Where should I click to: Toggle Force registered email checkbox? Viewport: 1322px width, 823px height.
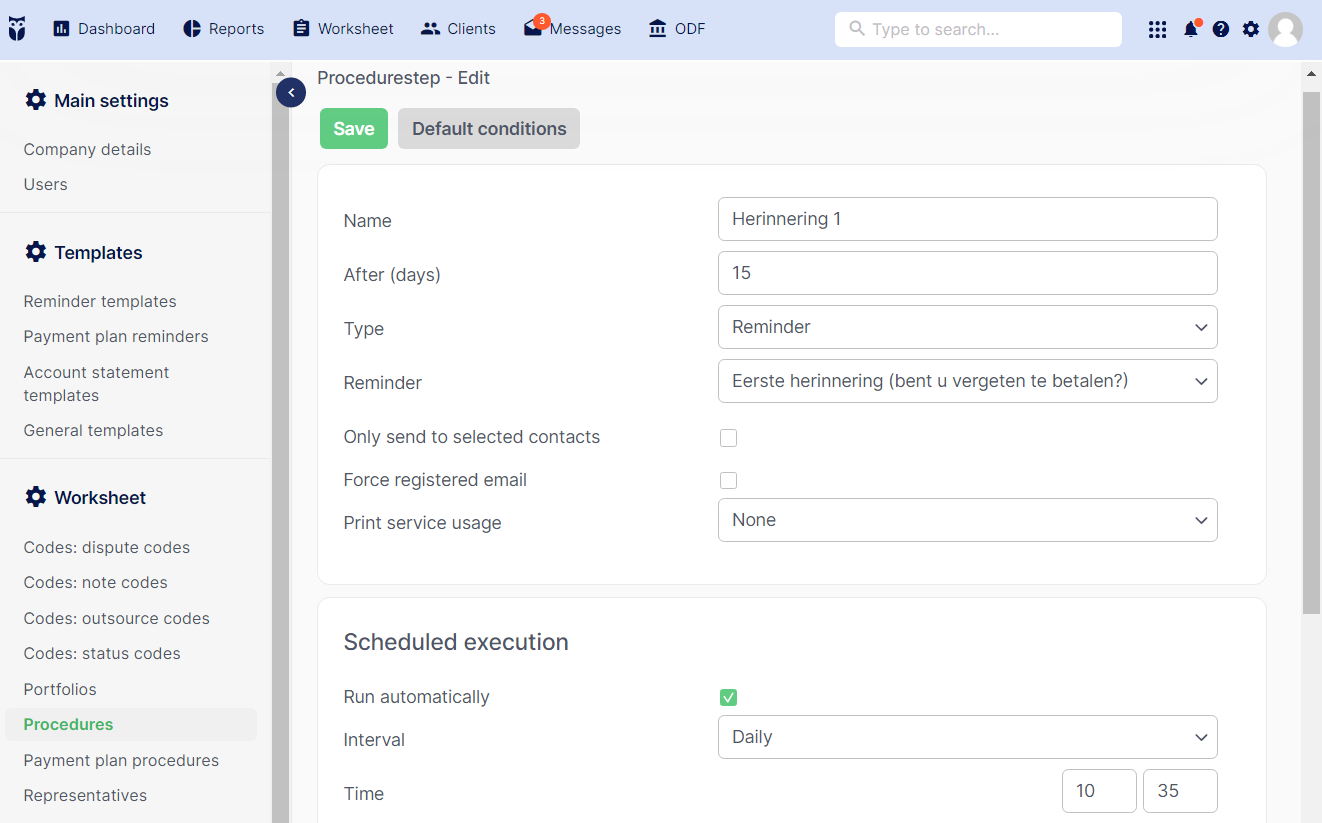tap(729, 481)
